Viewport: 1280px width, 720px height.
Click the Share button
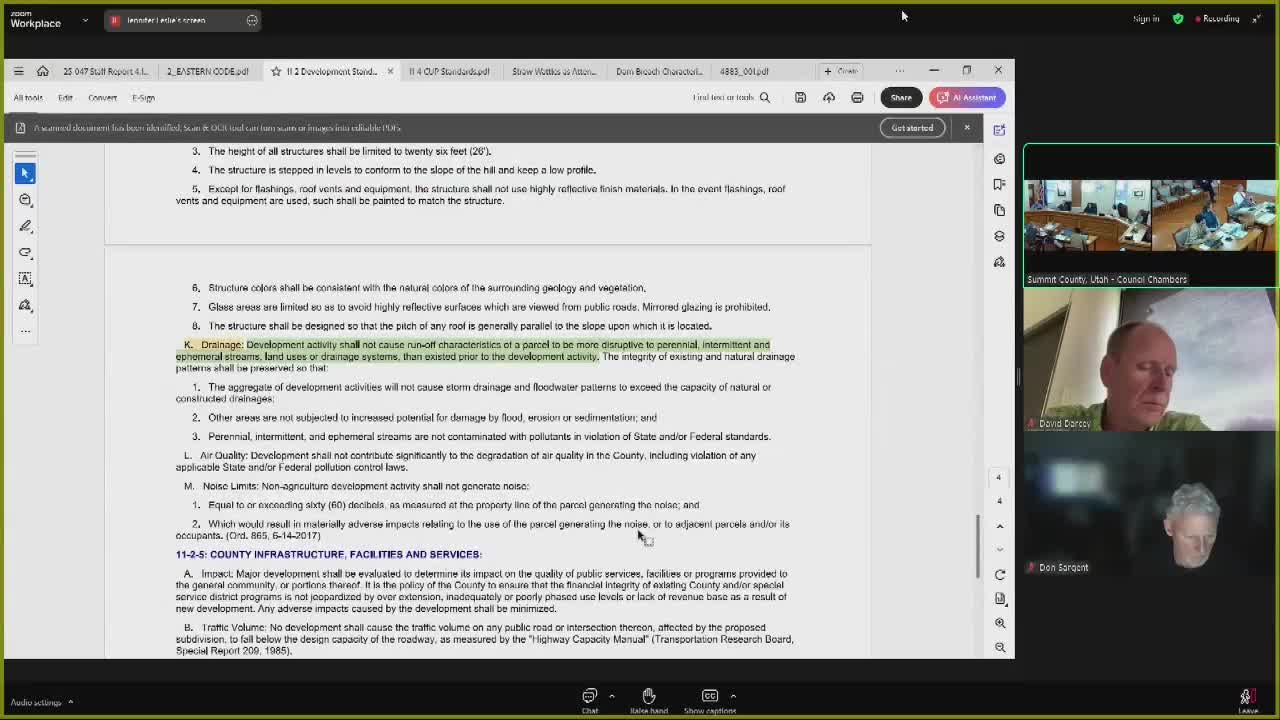pos(901,98)
